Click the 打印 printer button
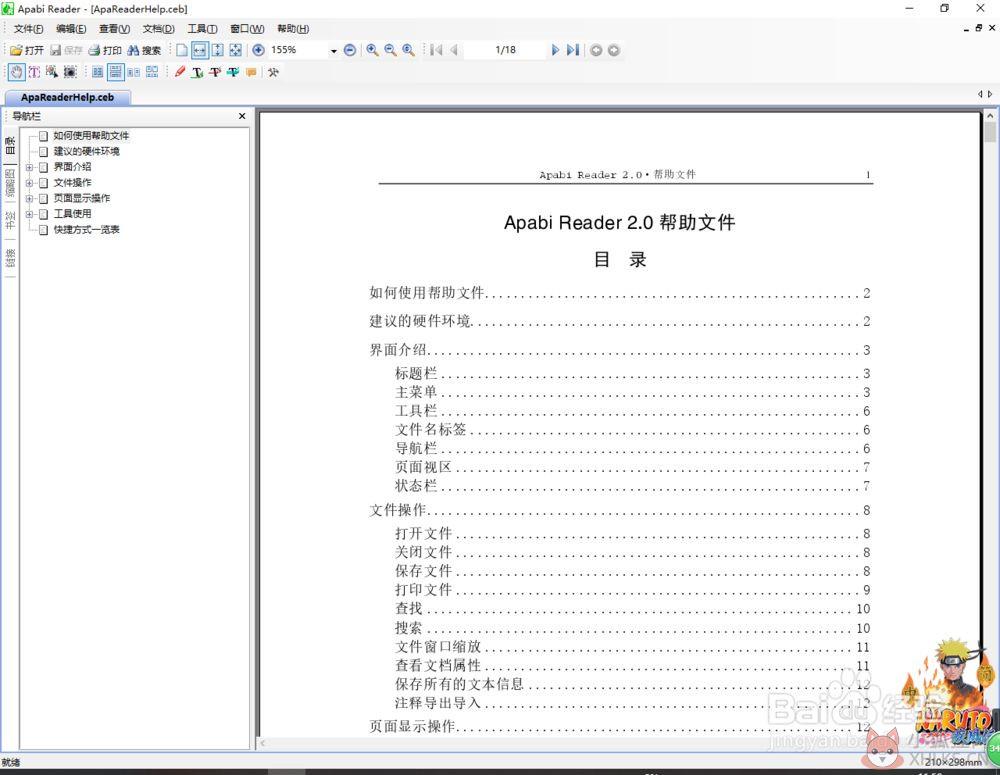Screen dimensions: 1000x775 [105, 50]
